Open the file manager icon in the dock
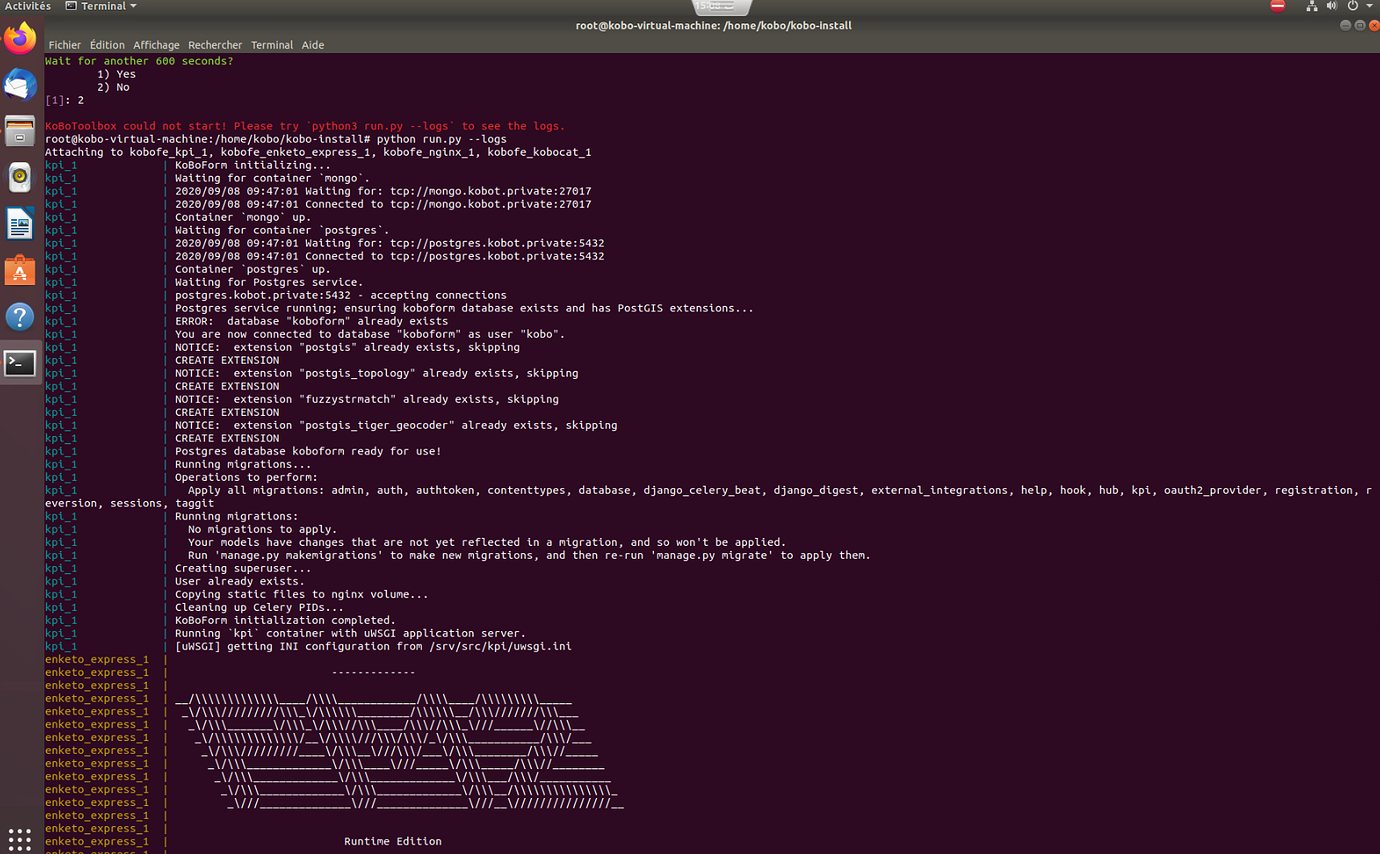This screenshot has width=1380, height=854. (x=20, y=131)
